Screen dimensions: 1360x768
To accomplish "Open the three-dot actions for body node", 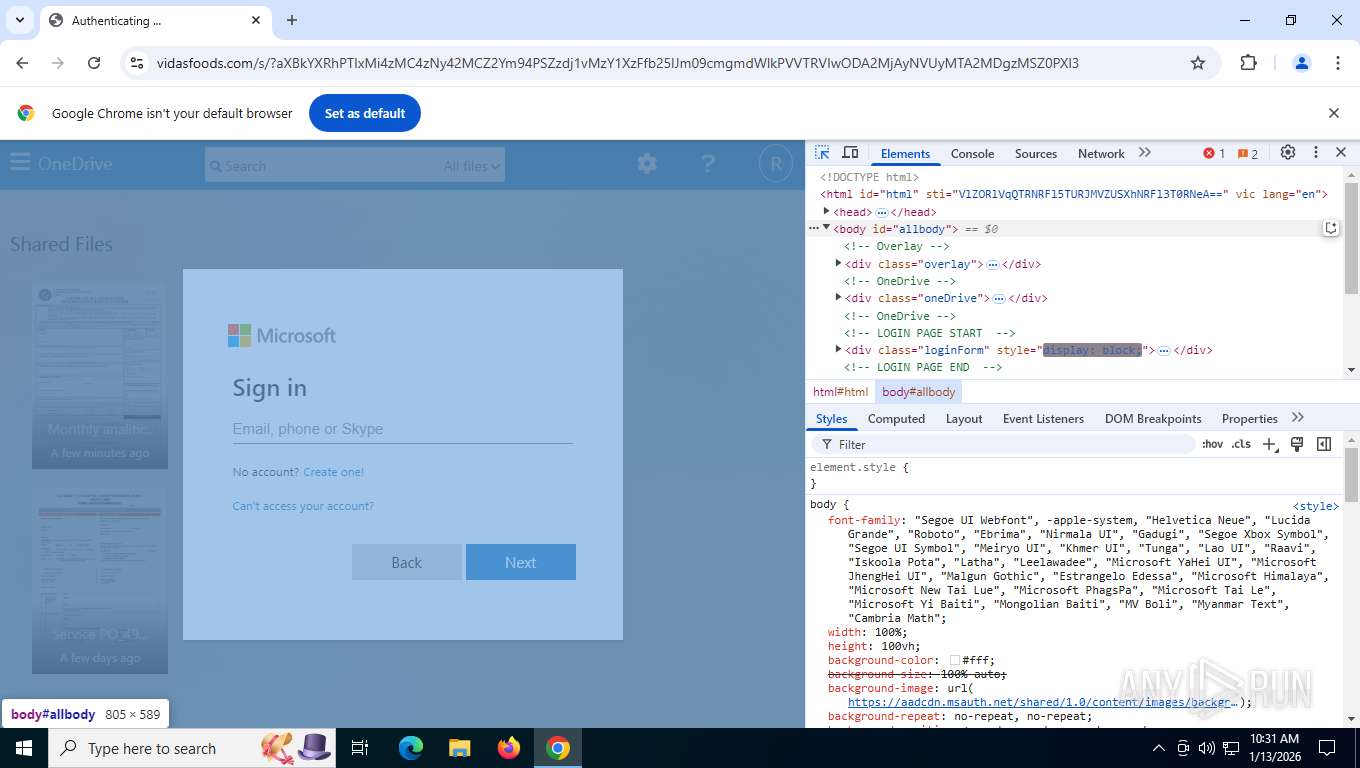I will pyautogui.click(x=814, y=229).
